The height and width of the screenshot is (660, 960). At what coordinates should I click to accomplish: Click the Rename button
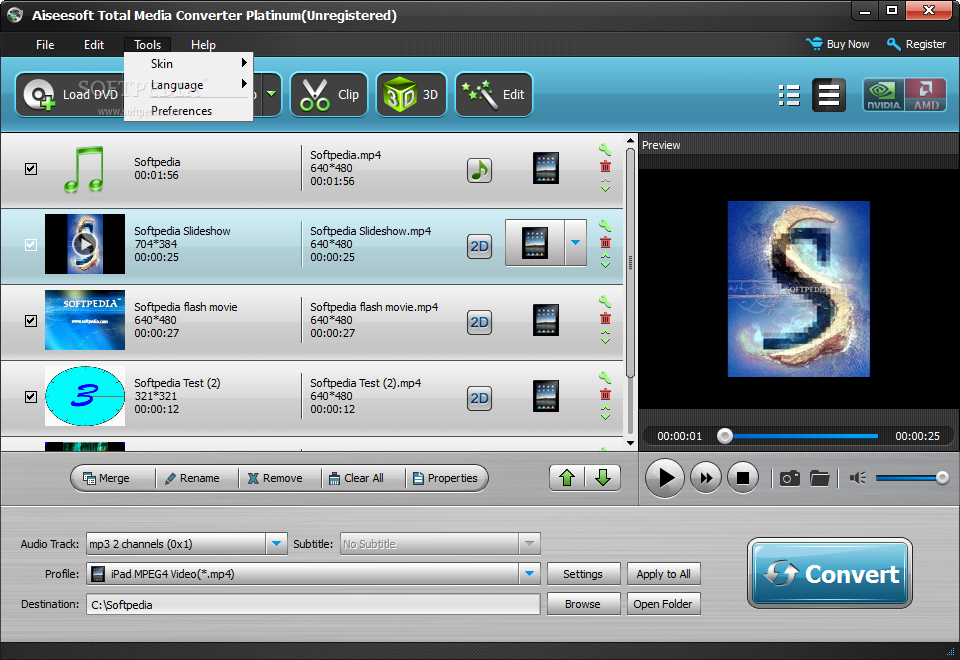click(192, 478)
